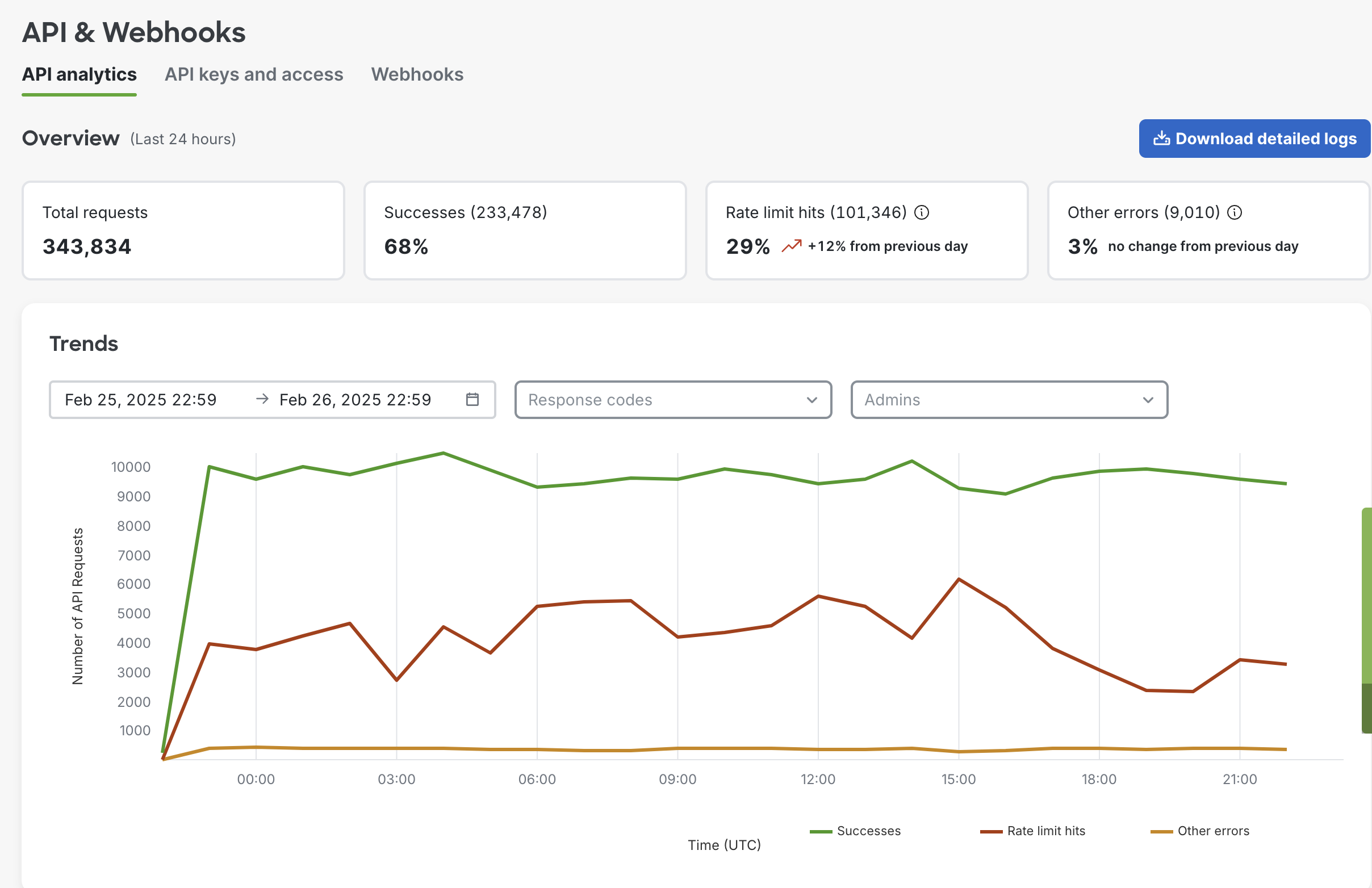This screenshot has height=888, width=1372.
Task: Click the green Successes legend line marker
Action: click(820, 831)
